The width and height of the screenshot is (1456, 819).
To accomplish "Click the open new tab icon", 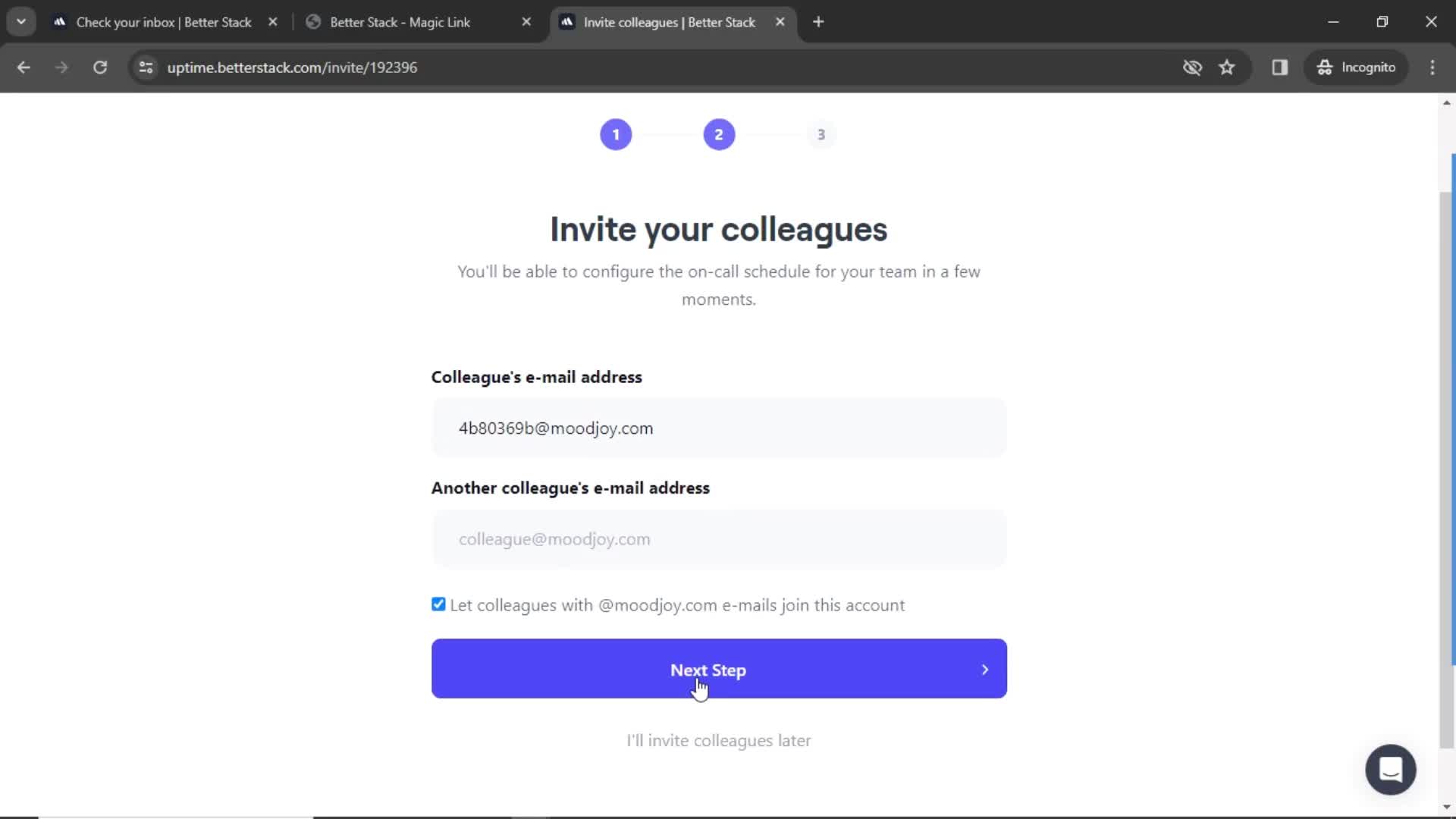I will (x=818, y=22).
